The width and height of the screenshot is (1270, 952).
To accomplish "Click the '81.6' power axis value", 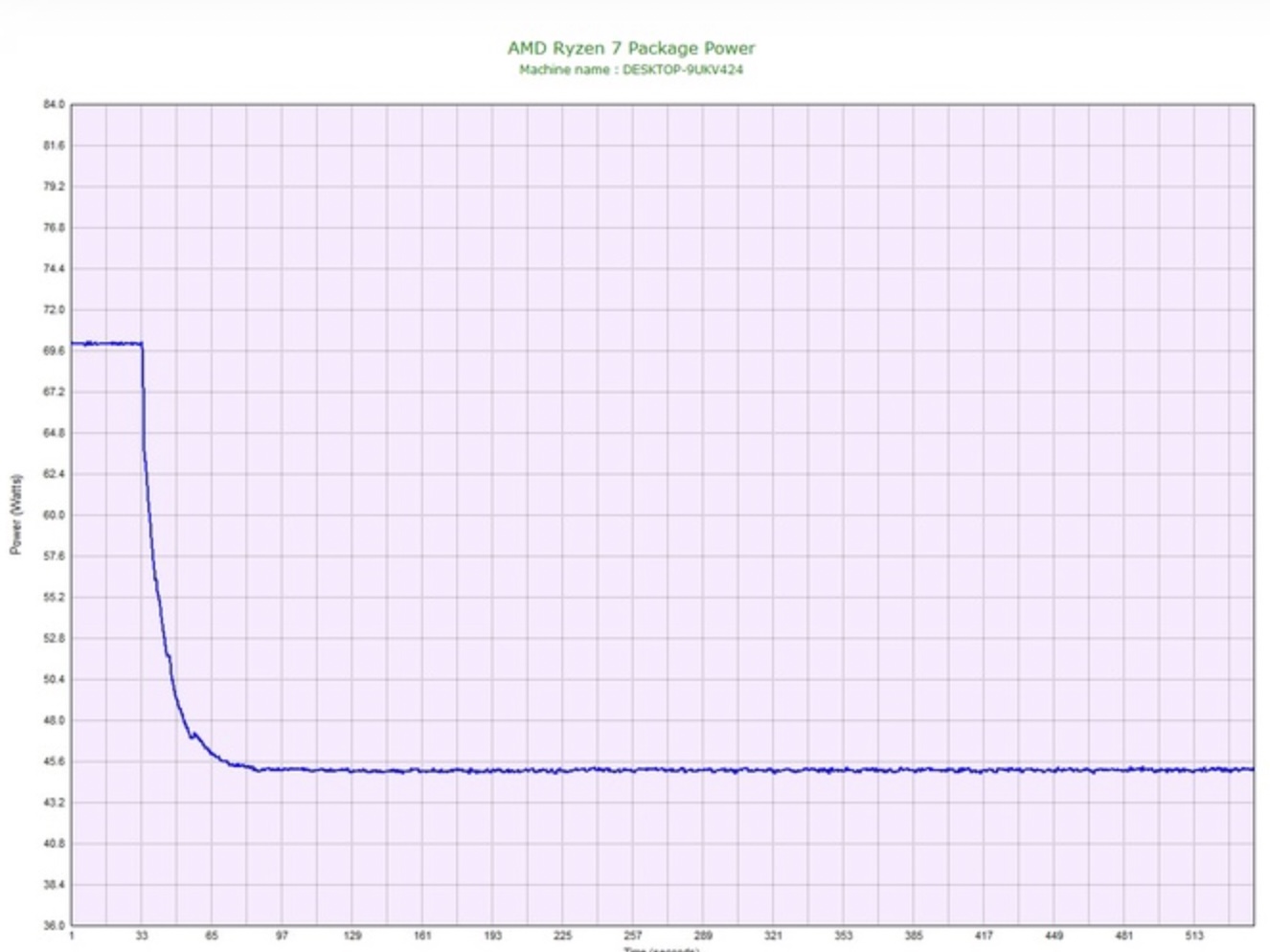I will coord(54,146).
